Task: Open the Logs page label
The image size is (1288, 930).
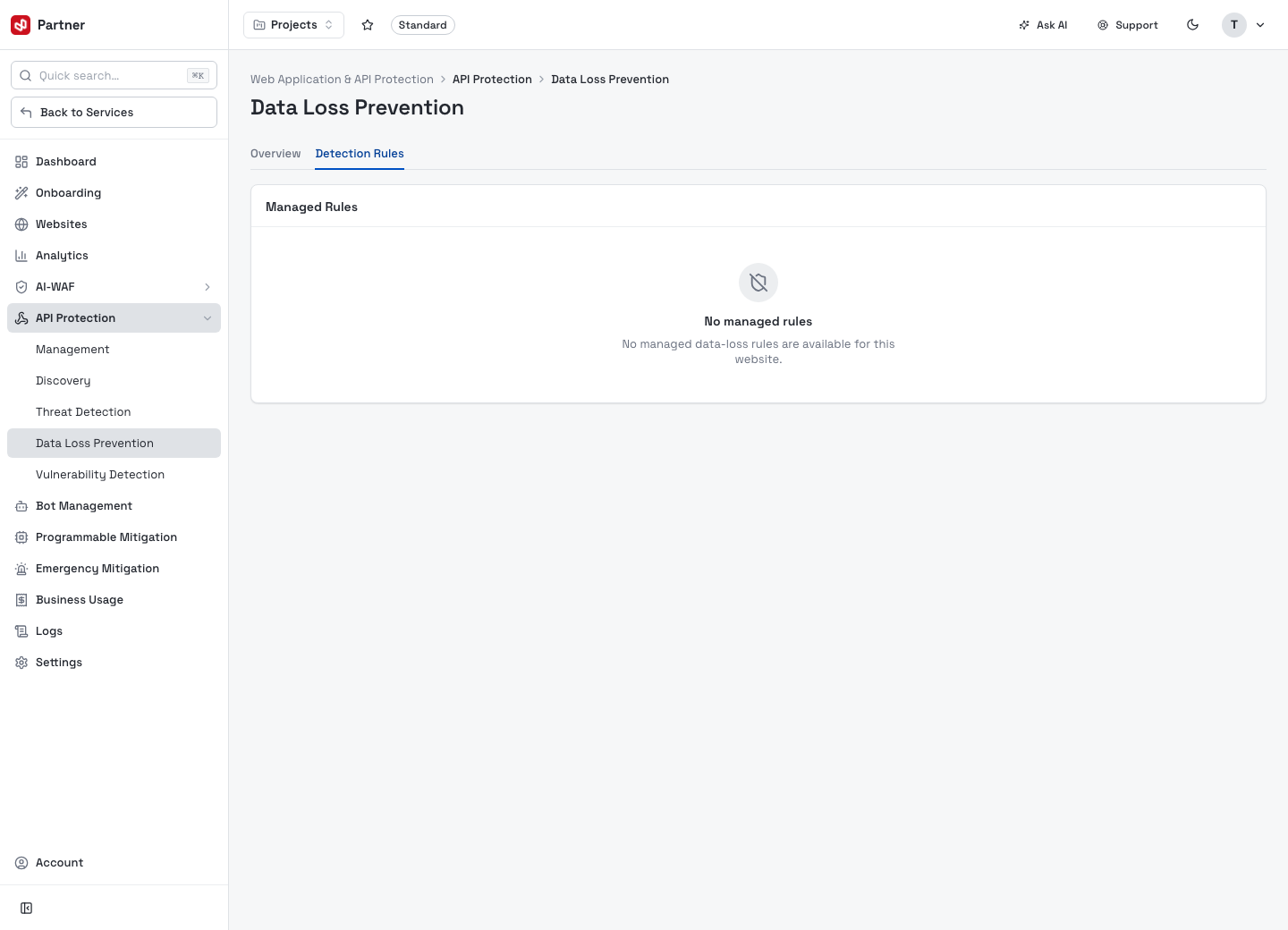Action: (49, 631)
